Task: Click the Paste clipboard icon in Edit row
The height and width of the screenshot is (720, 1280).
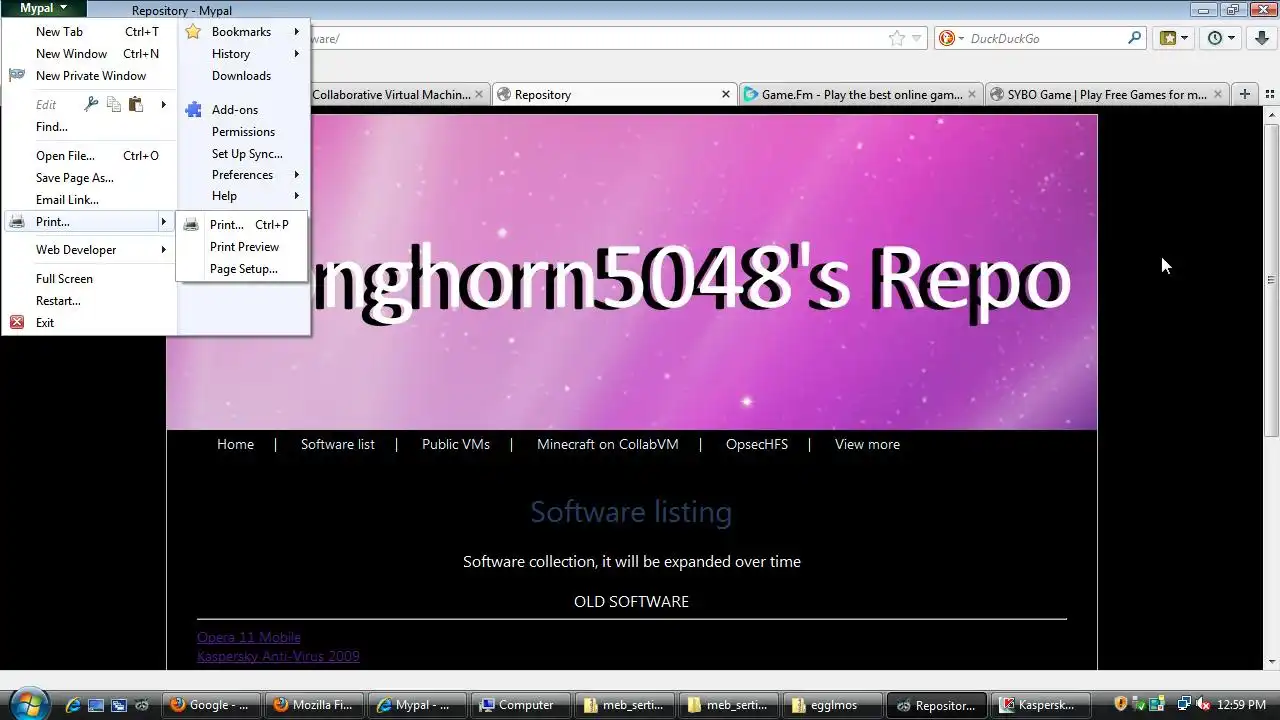Action: (136, 104)
